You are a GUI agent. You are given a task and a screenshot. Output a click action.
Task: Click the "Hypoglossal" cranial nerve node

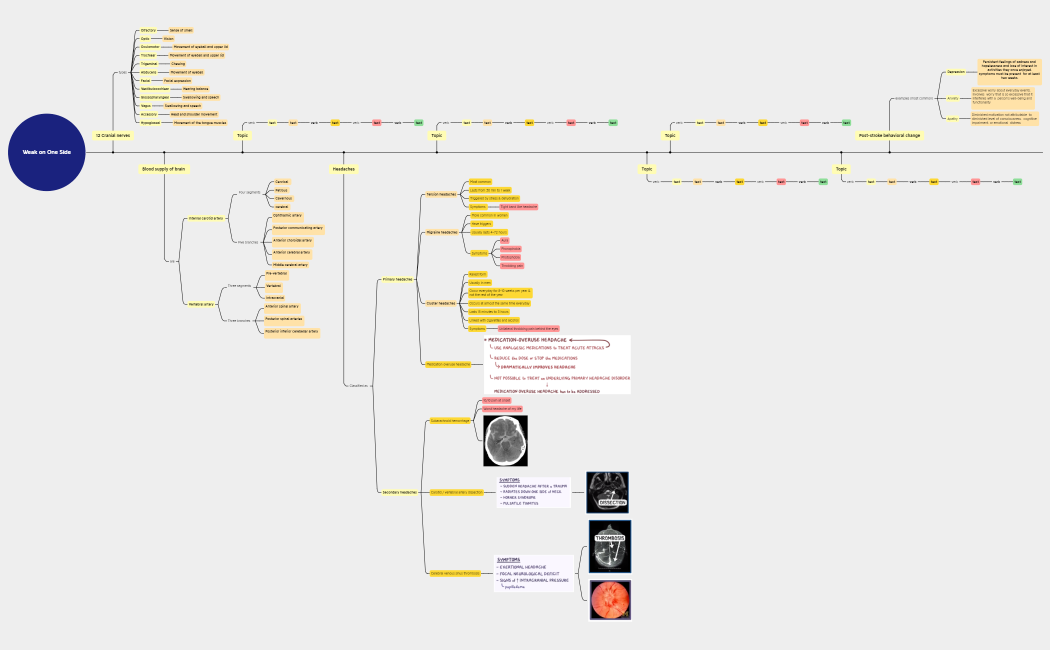click(x=150, y=123)
